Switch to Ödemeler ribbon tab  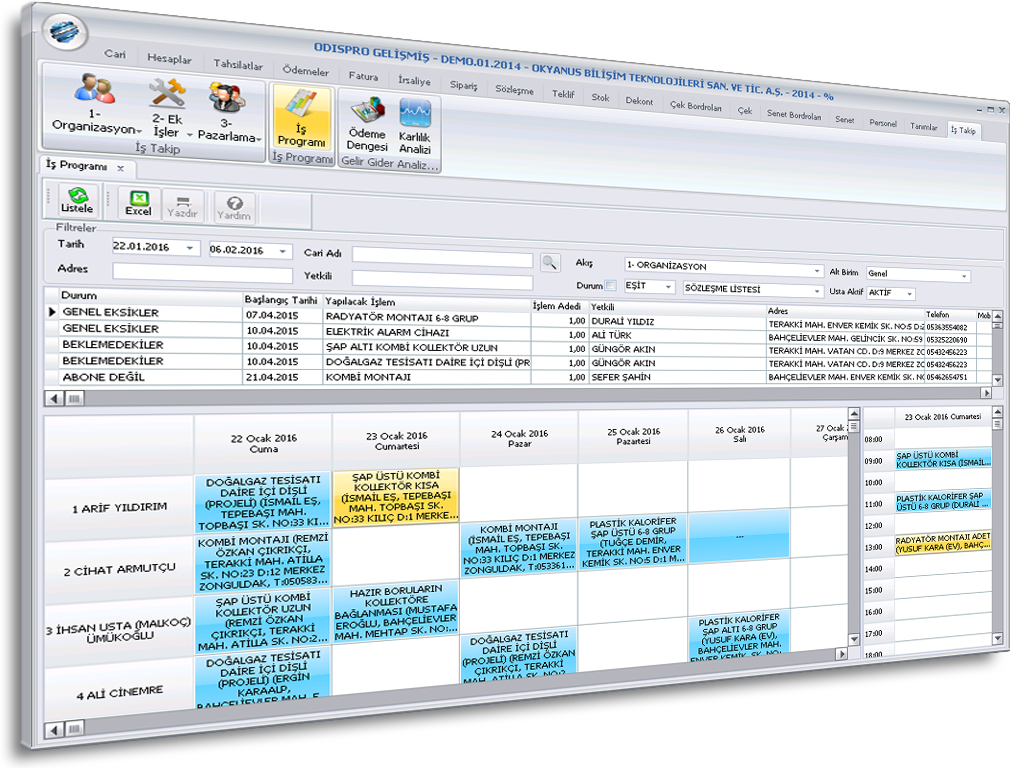306,71
